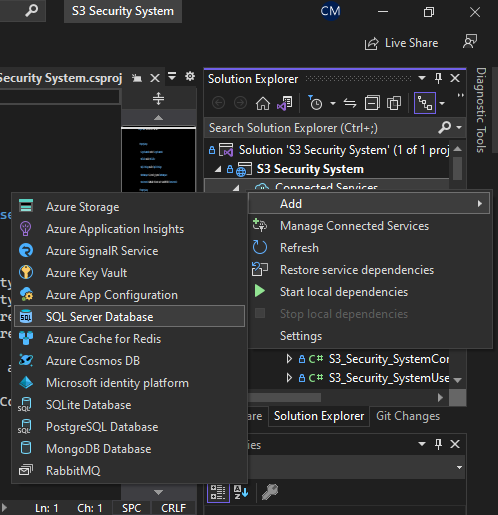Open dropdown arrow beside the nesting view button
498x515 pixels.
[442, 104]
